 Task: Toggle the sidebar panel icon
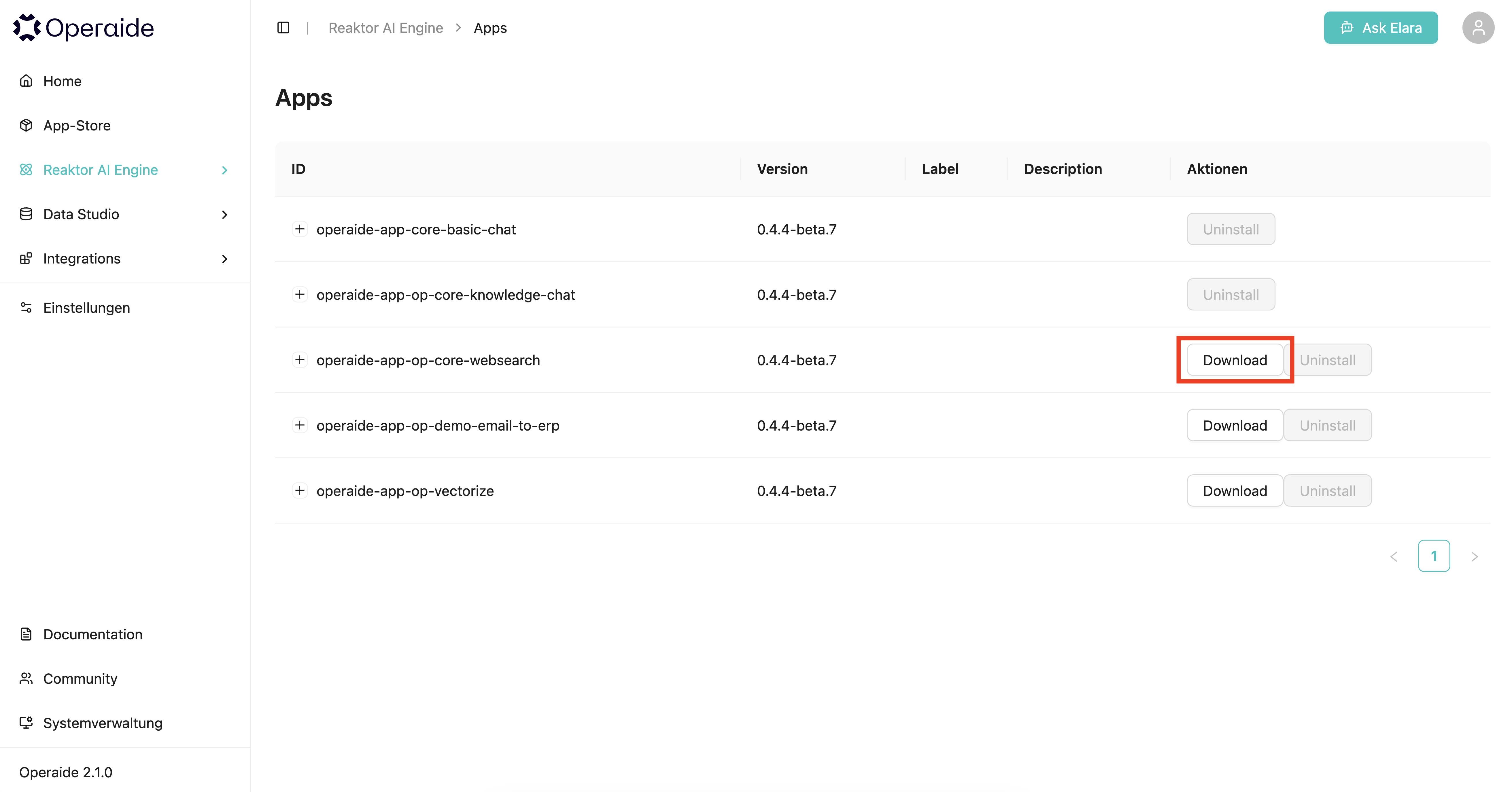[283, 28]
